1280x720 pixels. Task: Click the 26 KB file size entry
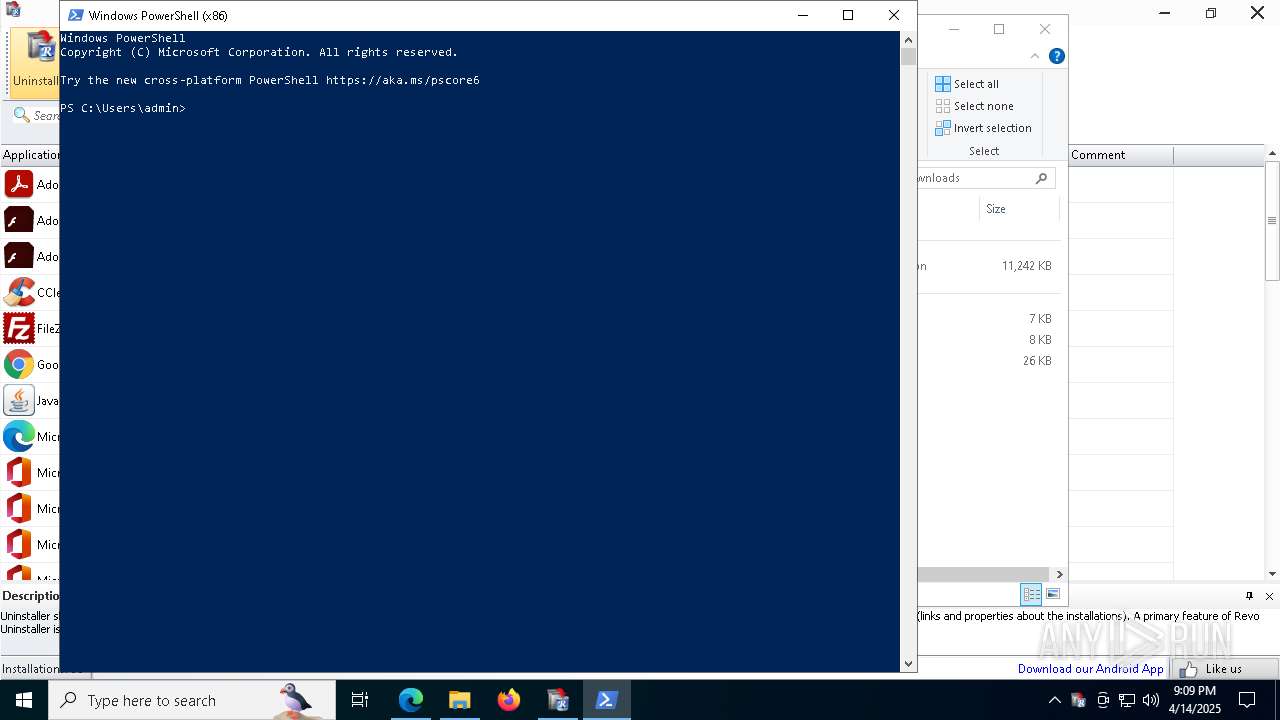[1037, 361]
